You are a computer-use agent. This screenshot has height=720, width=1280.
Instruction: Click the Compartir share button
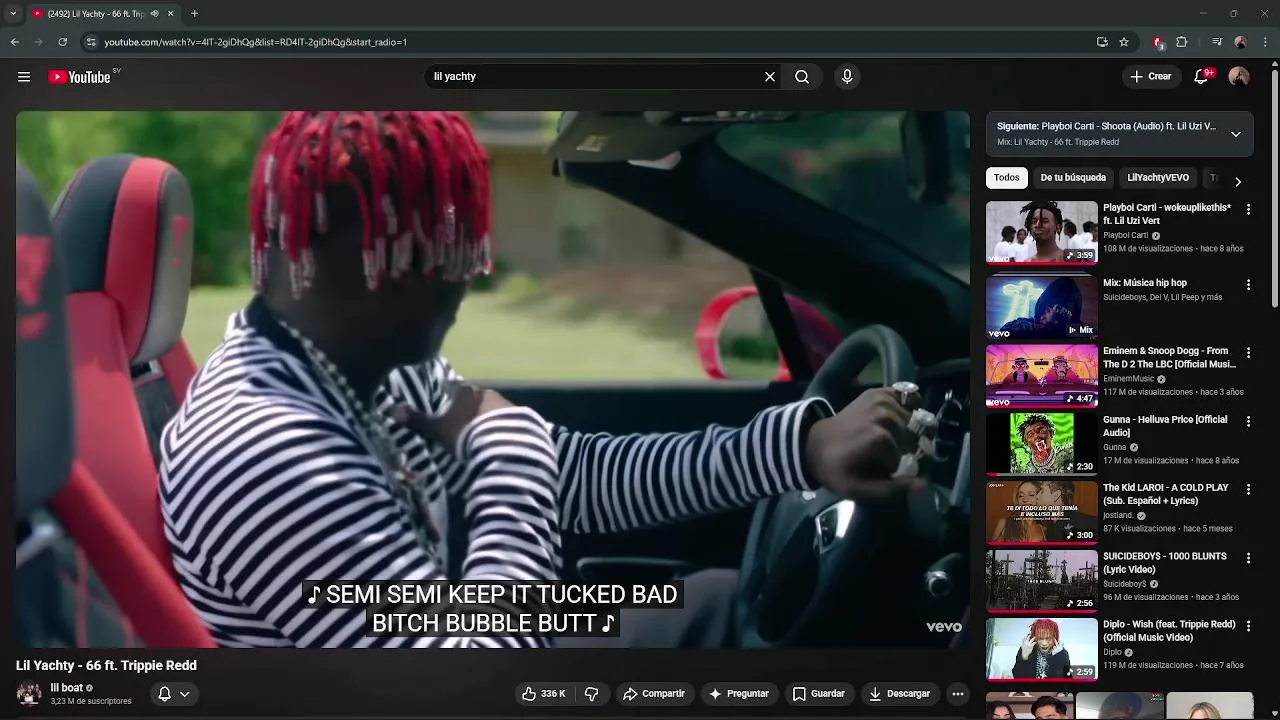[654, 694]
